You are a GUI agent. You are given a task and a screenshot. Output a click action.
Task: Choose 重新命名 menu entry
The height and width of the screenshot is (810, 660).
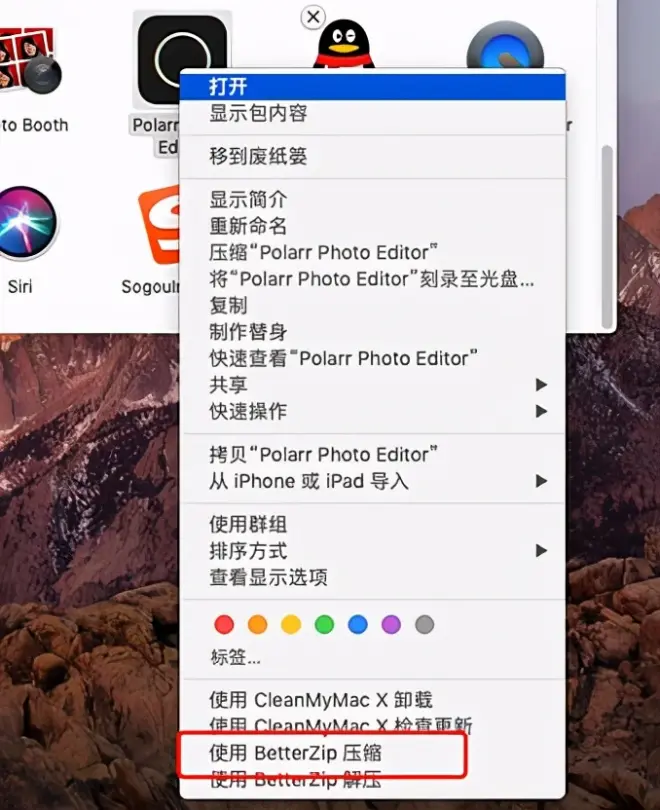point(372,226)
